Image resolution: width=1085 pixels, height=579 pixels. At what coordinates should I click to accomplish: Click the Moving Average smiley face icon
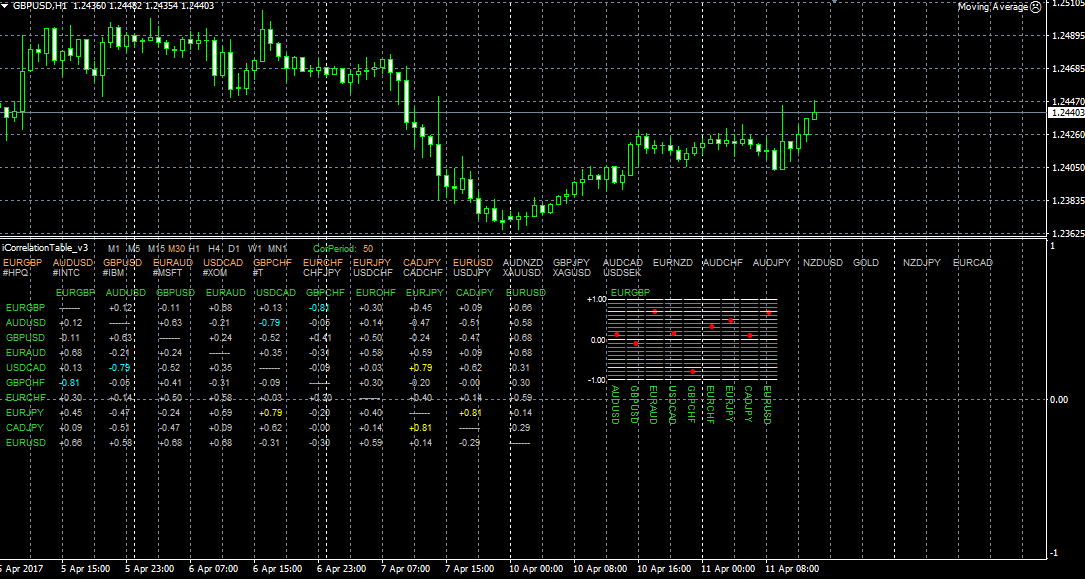(x=1036, y=7)
